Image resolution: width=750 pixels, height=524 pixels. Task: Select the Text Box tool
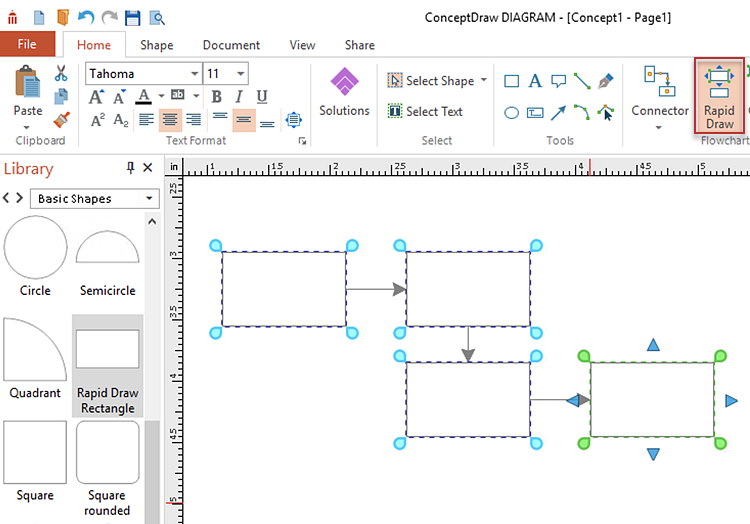(535, 113)
